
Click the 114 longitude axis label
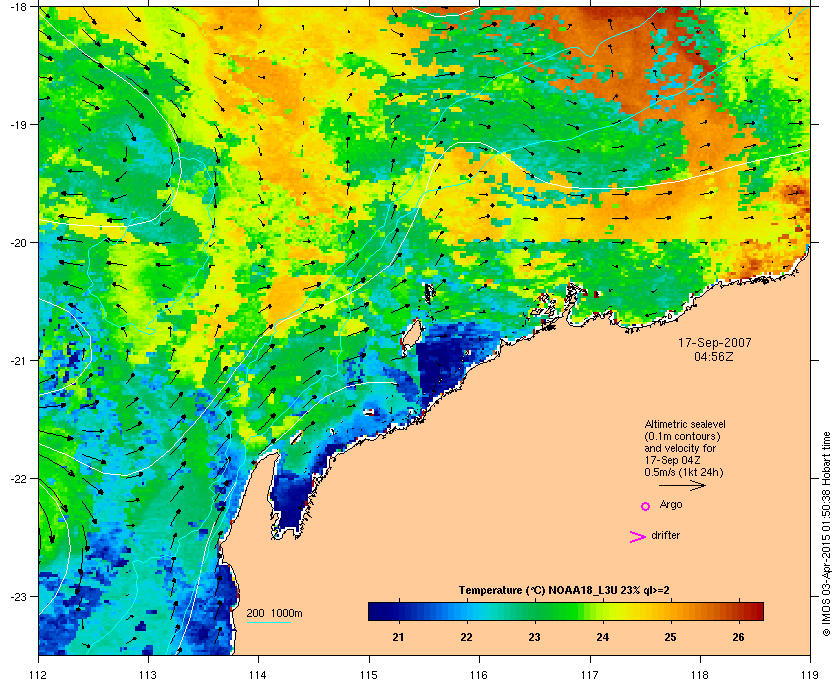tap(258, 674)
